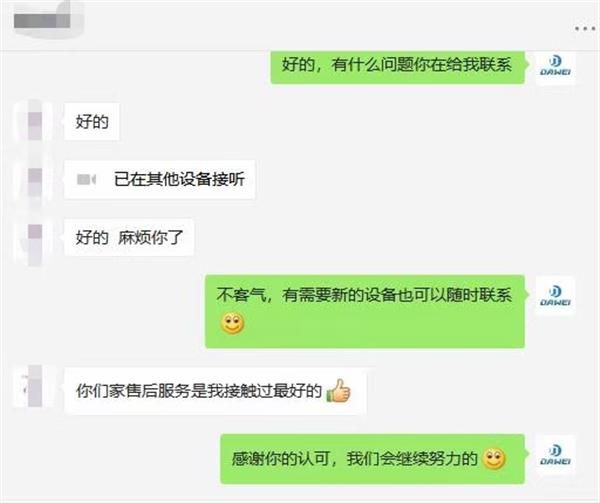The width and height of the screenshot is (600, 503).
Task: Open 已在其他设备接听 call record
Action: point(160,179)
